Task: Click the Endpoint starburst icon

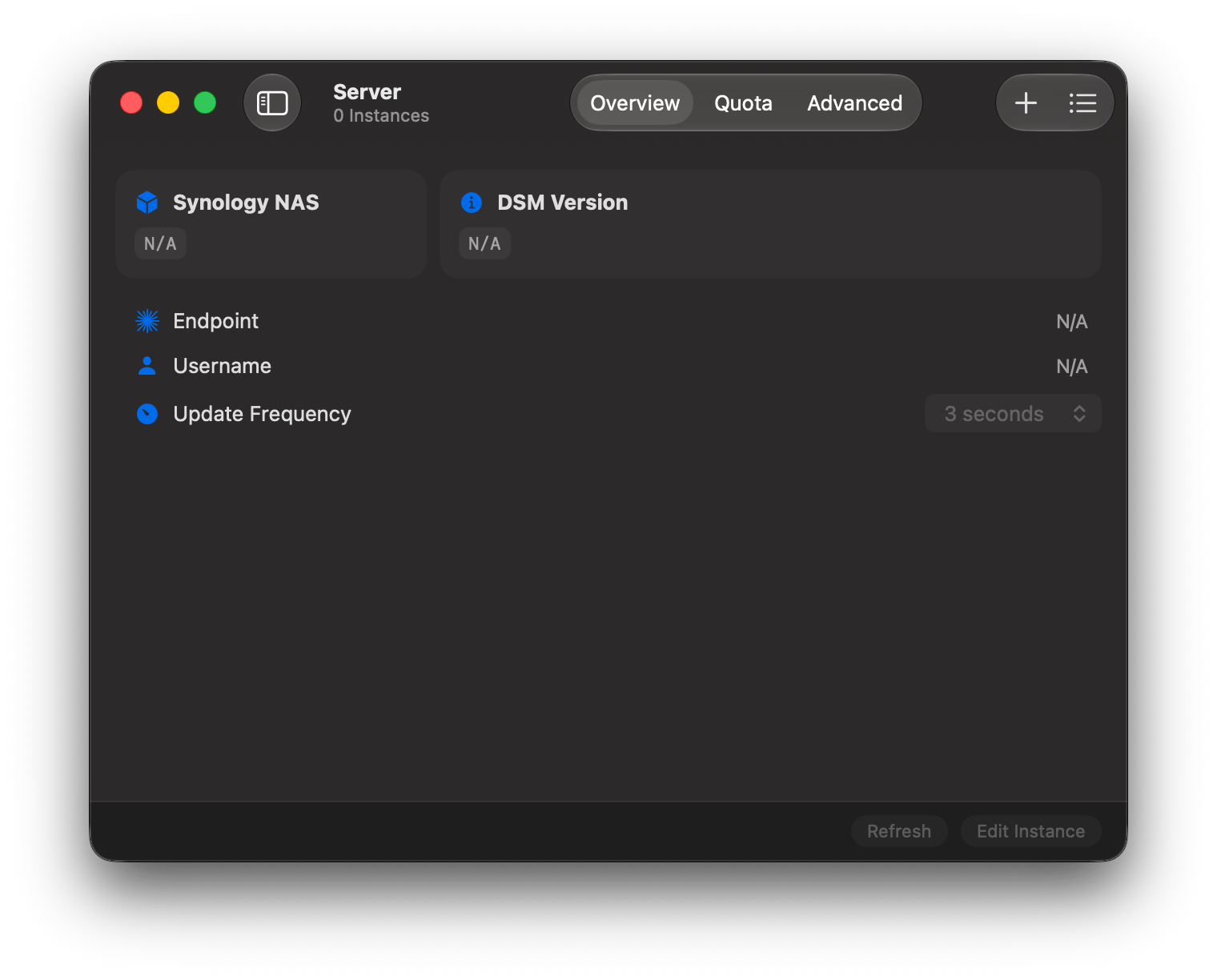Action: click(x=147, y=321)
